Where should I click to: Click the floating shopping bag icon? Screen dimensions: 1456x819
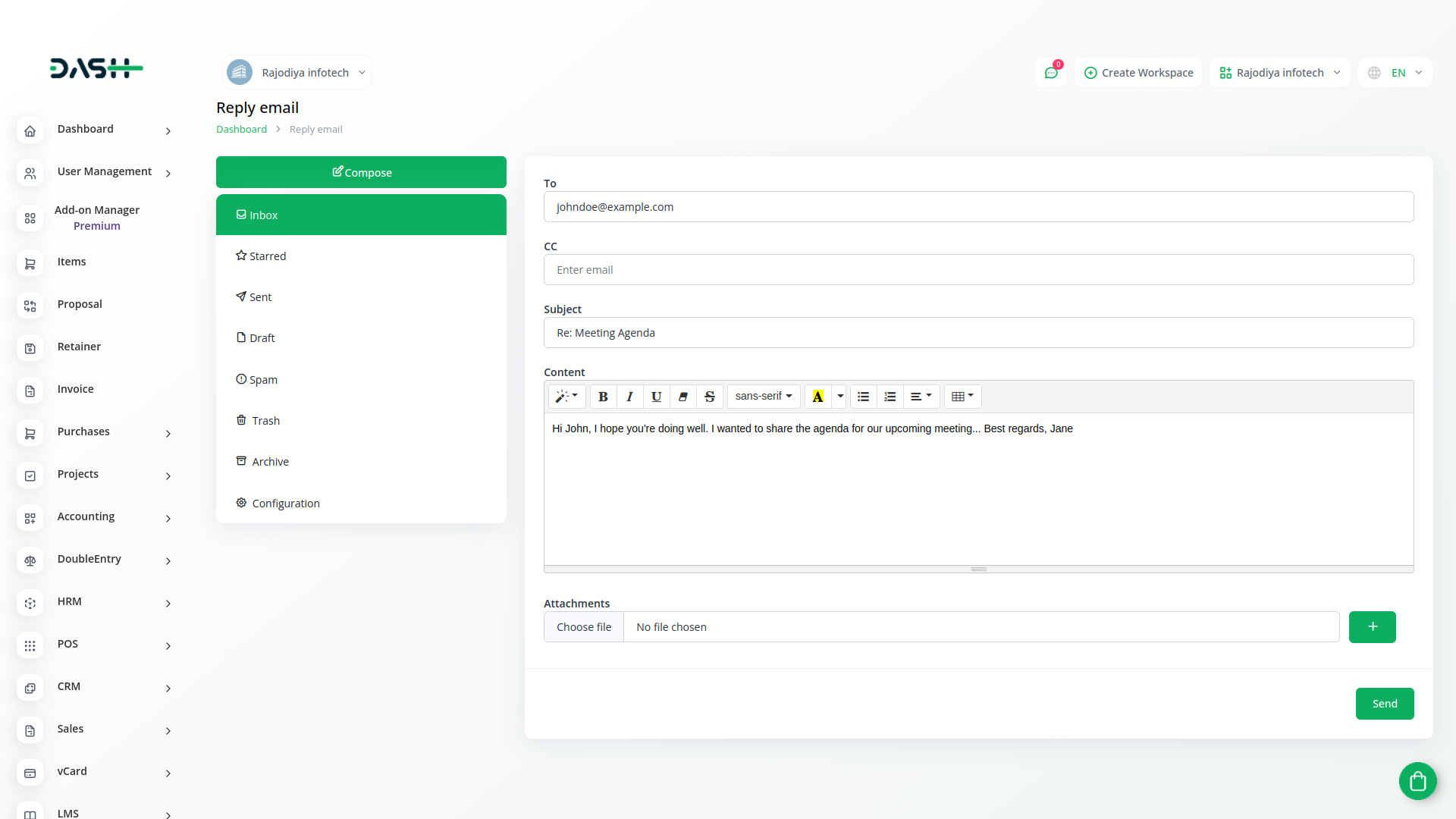pyautogui.click(x=1417, y=780)
